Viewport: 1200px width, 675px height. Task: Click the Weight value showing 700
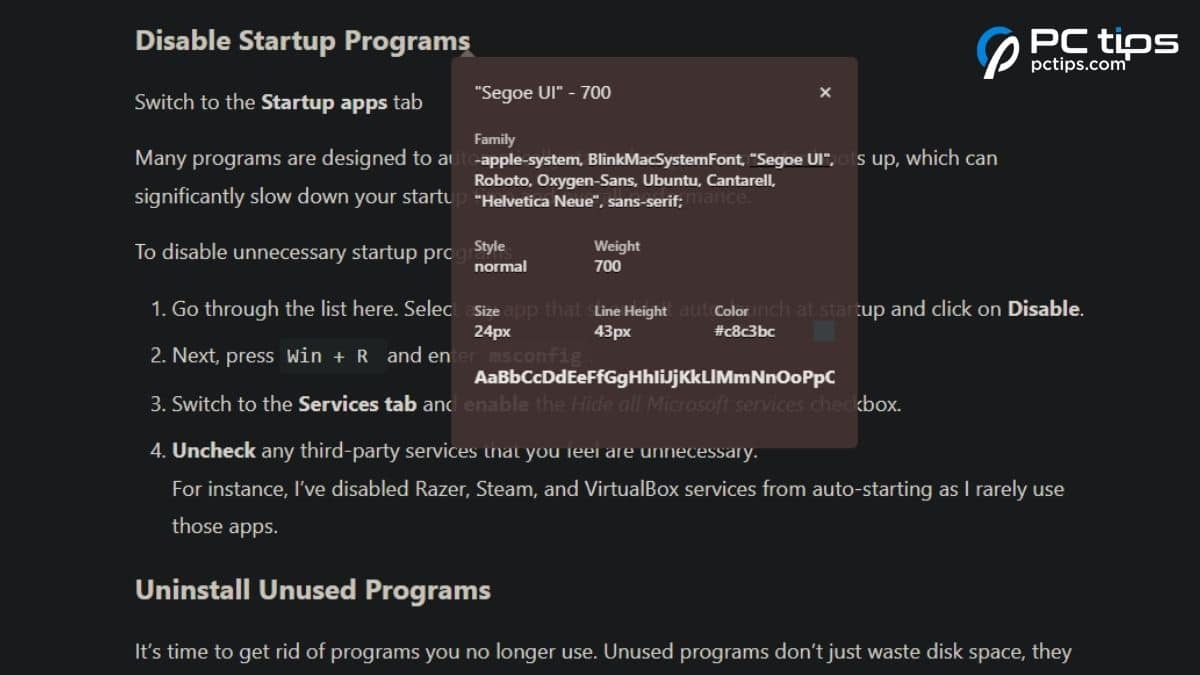click(x=608, y=266)
